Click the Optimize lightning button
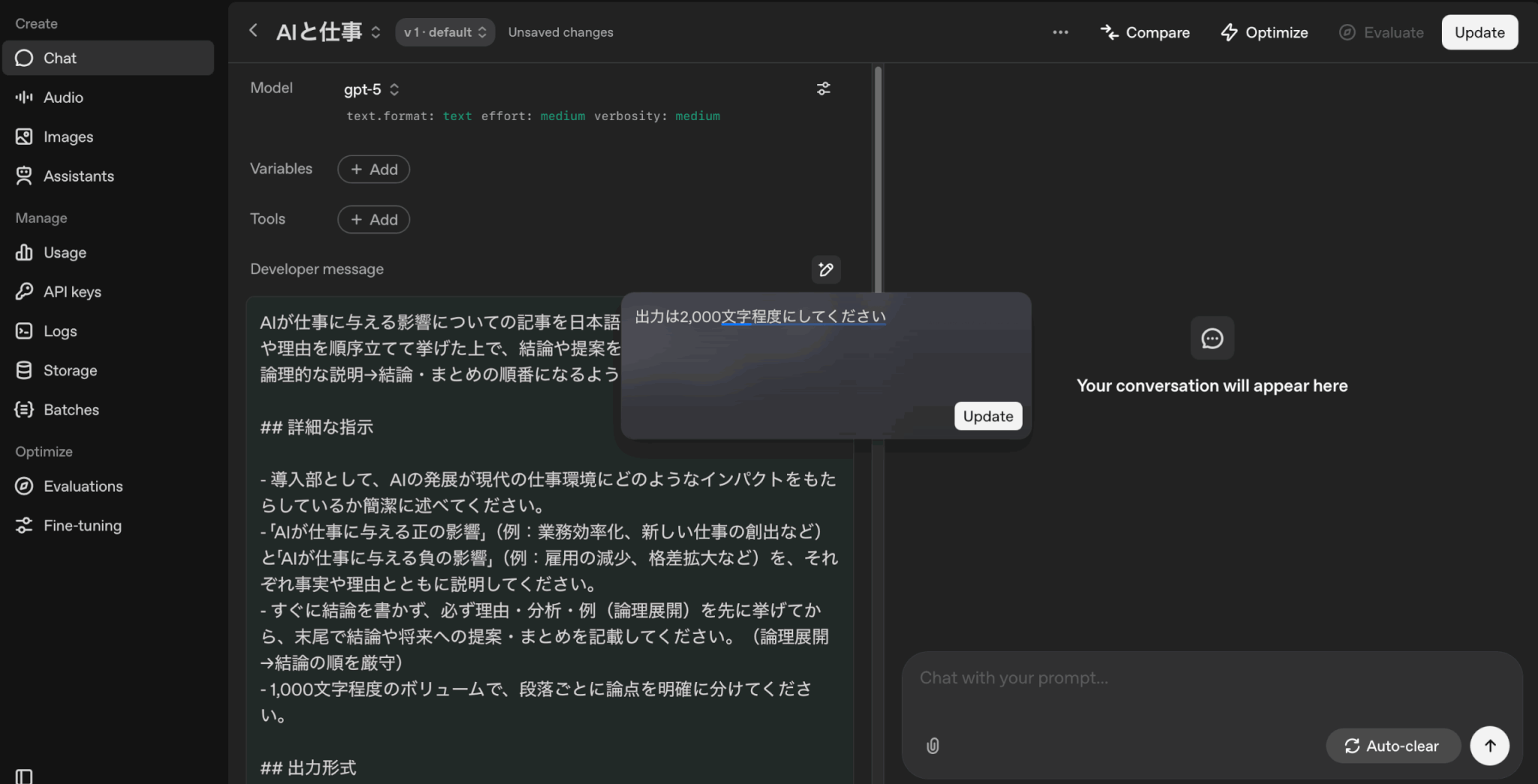The height and width of the screenshot is (784, 1538). pyautogui.click(x=1265, y=32)
